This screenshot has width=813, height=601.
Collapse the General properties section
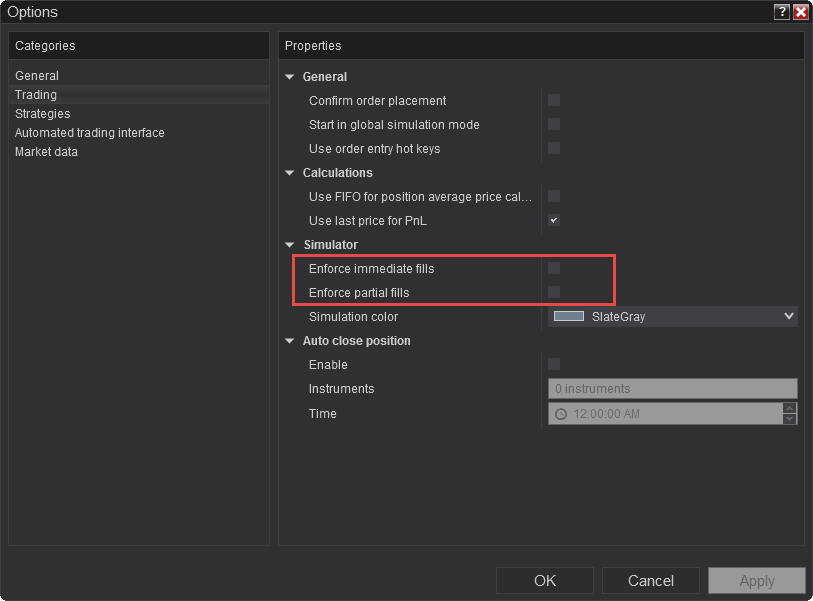point(290,77)
